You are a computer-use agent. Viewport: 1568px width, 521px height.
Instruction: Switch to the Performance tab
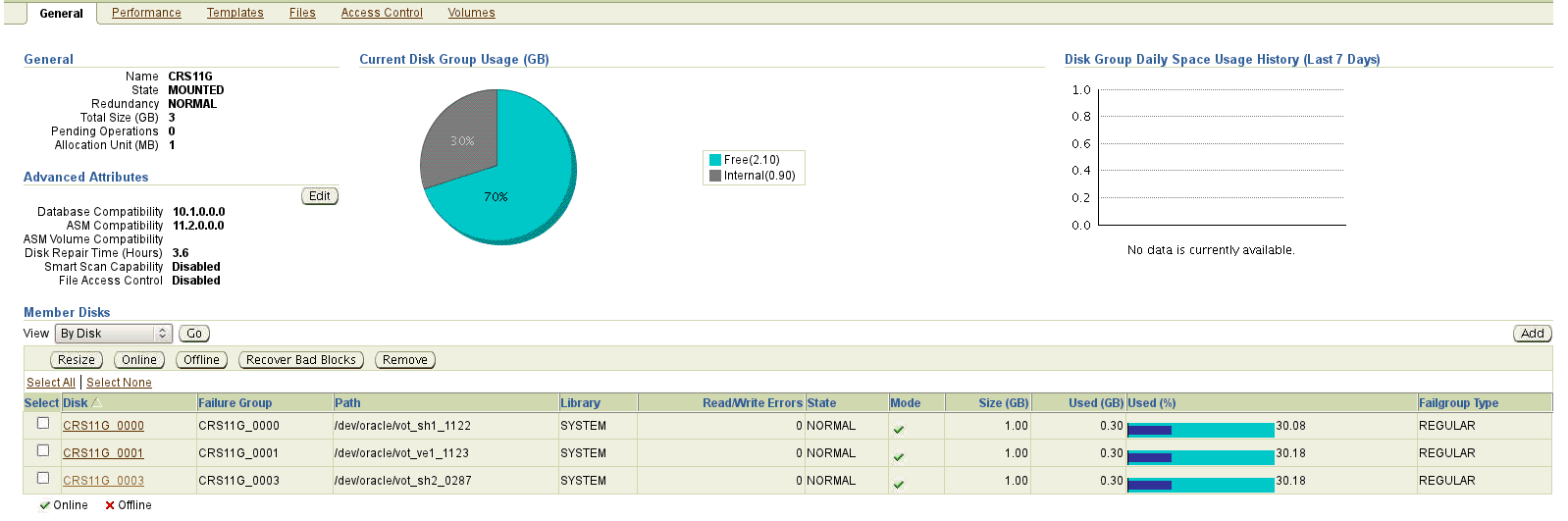tap(146, 13)
